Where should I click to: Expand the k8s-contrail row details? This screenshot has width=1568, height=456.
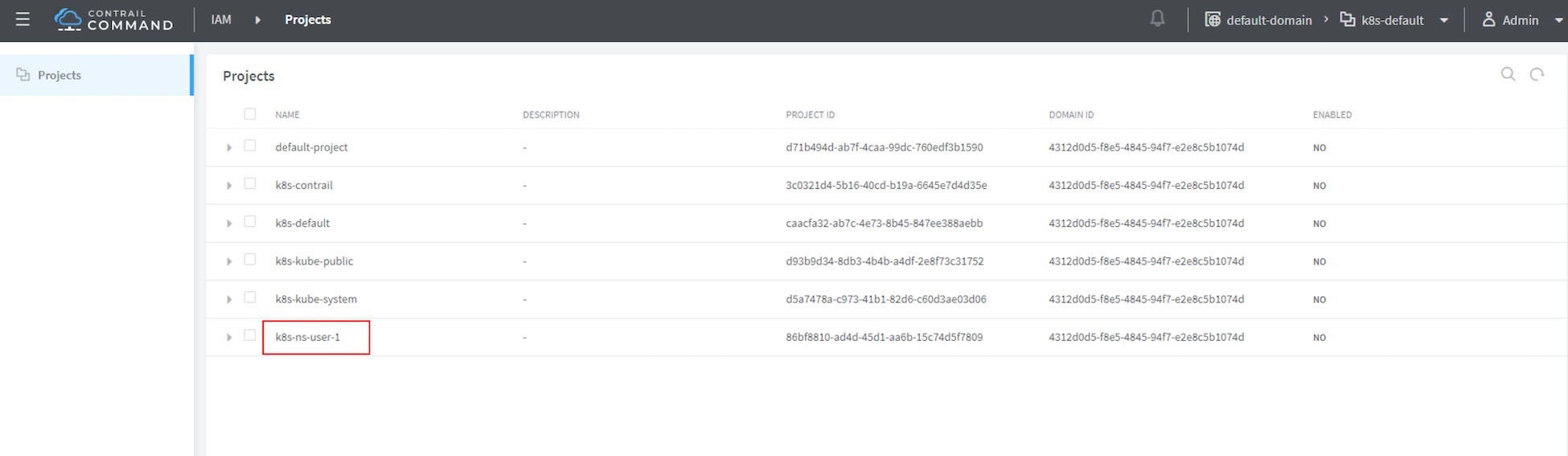pyautogui.click(x=229, y=186)
